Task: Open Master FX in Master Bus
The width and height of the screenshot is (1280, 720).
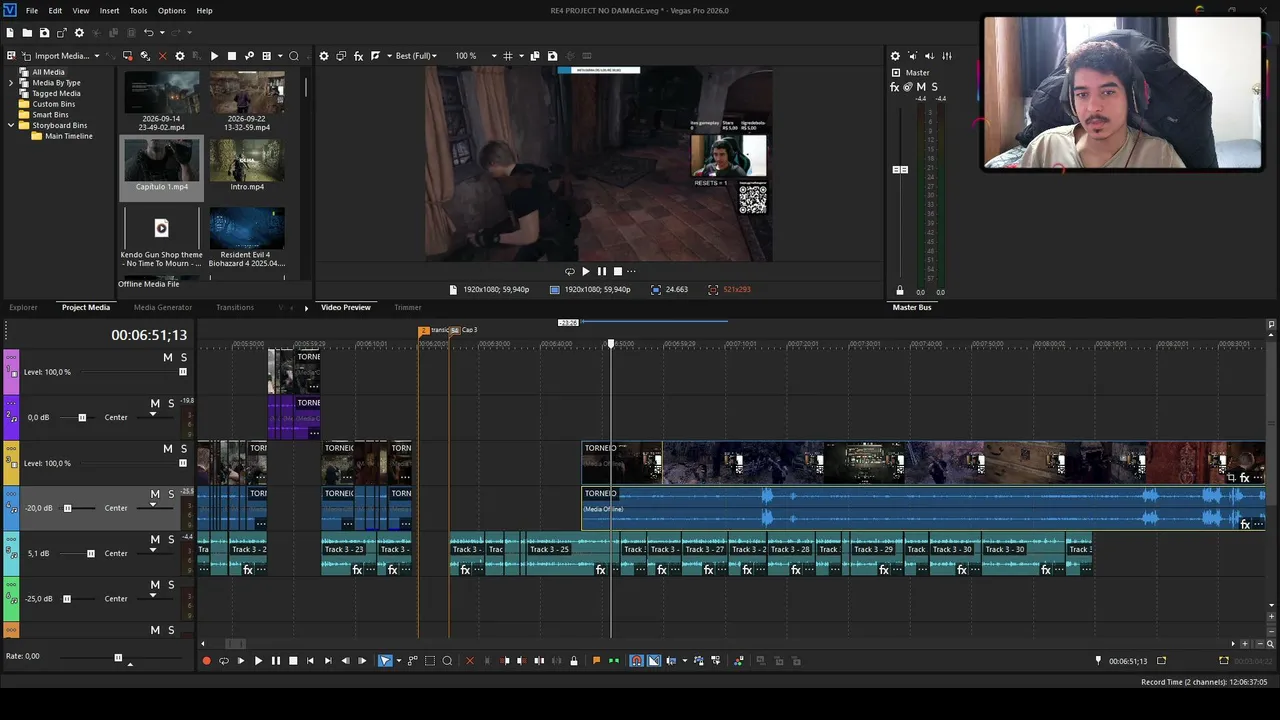Action: [895, 87]
